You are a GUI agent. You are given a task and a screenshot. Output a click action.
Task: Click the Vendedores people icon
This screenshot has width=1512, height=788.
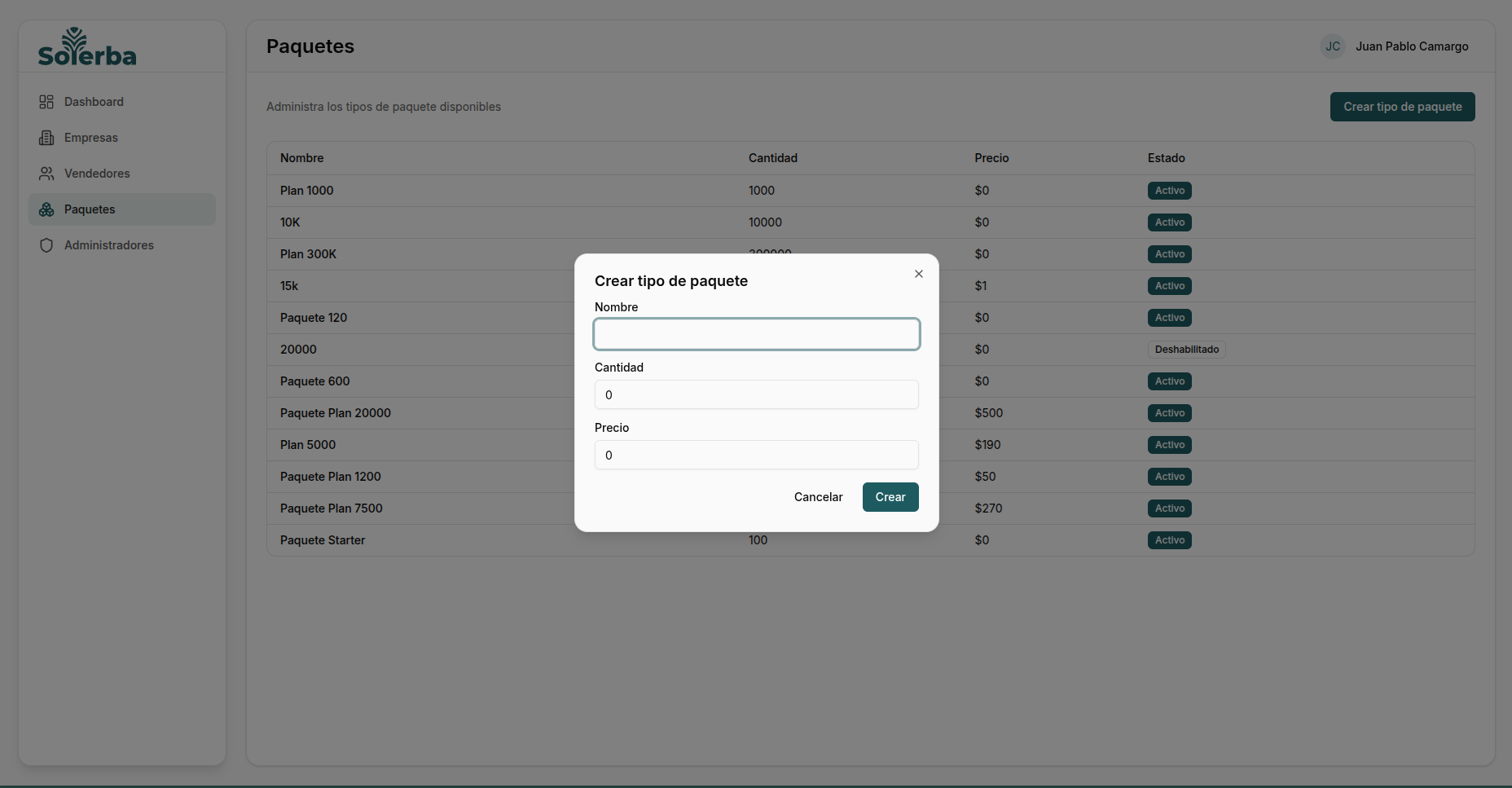(x=46, y=174)
